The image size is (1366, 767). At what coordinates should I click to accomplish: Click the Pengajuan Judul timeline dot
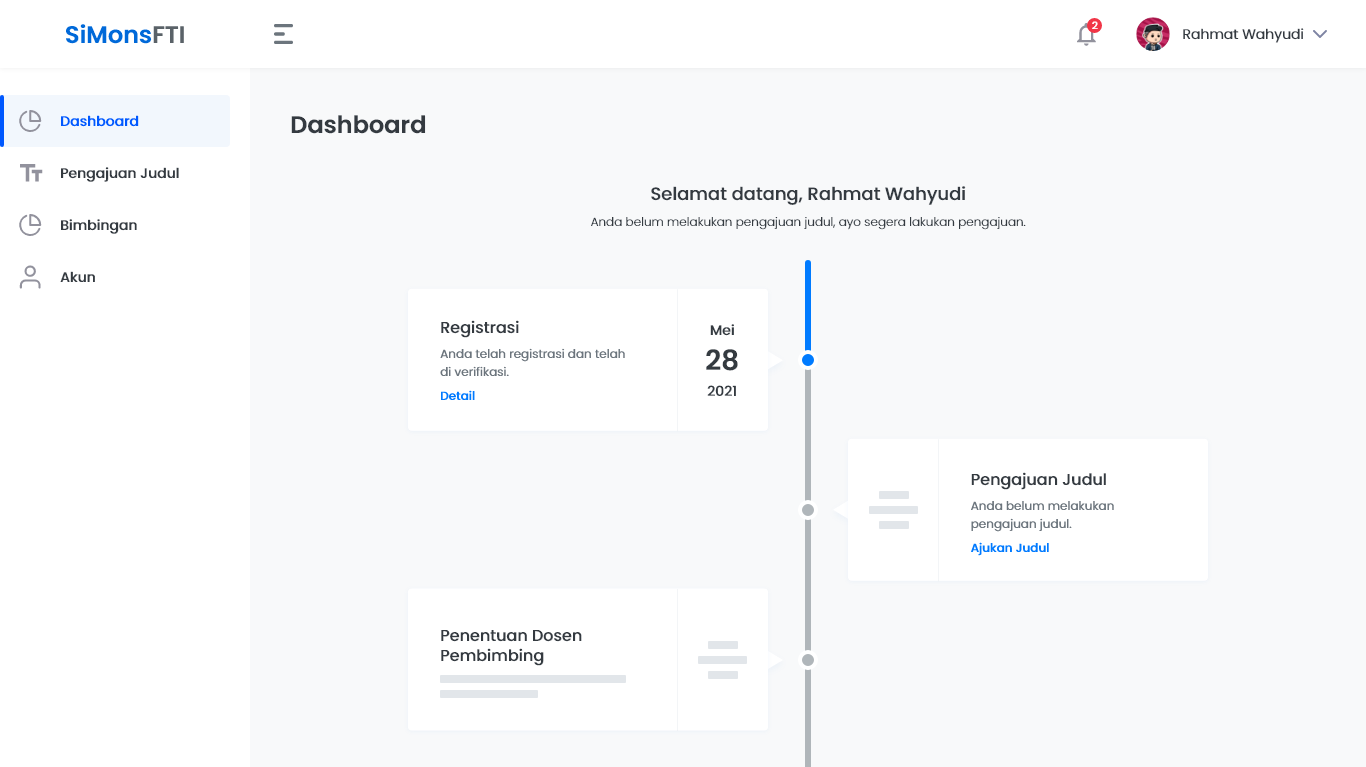808,510
